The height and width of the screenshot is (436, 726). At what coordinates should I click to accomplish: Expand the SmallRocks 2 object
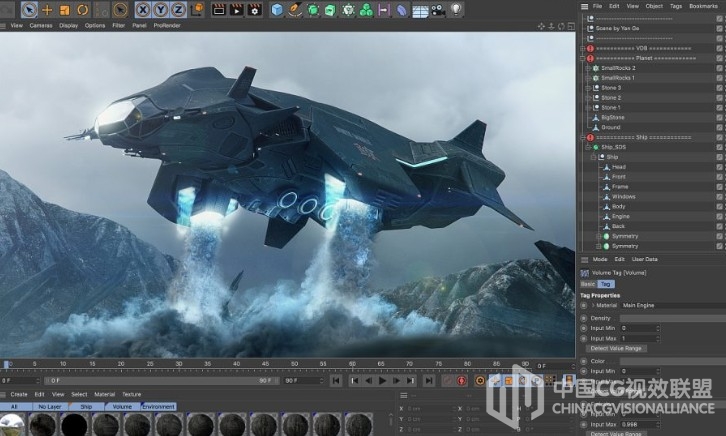(x=588, y=68)
